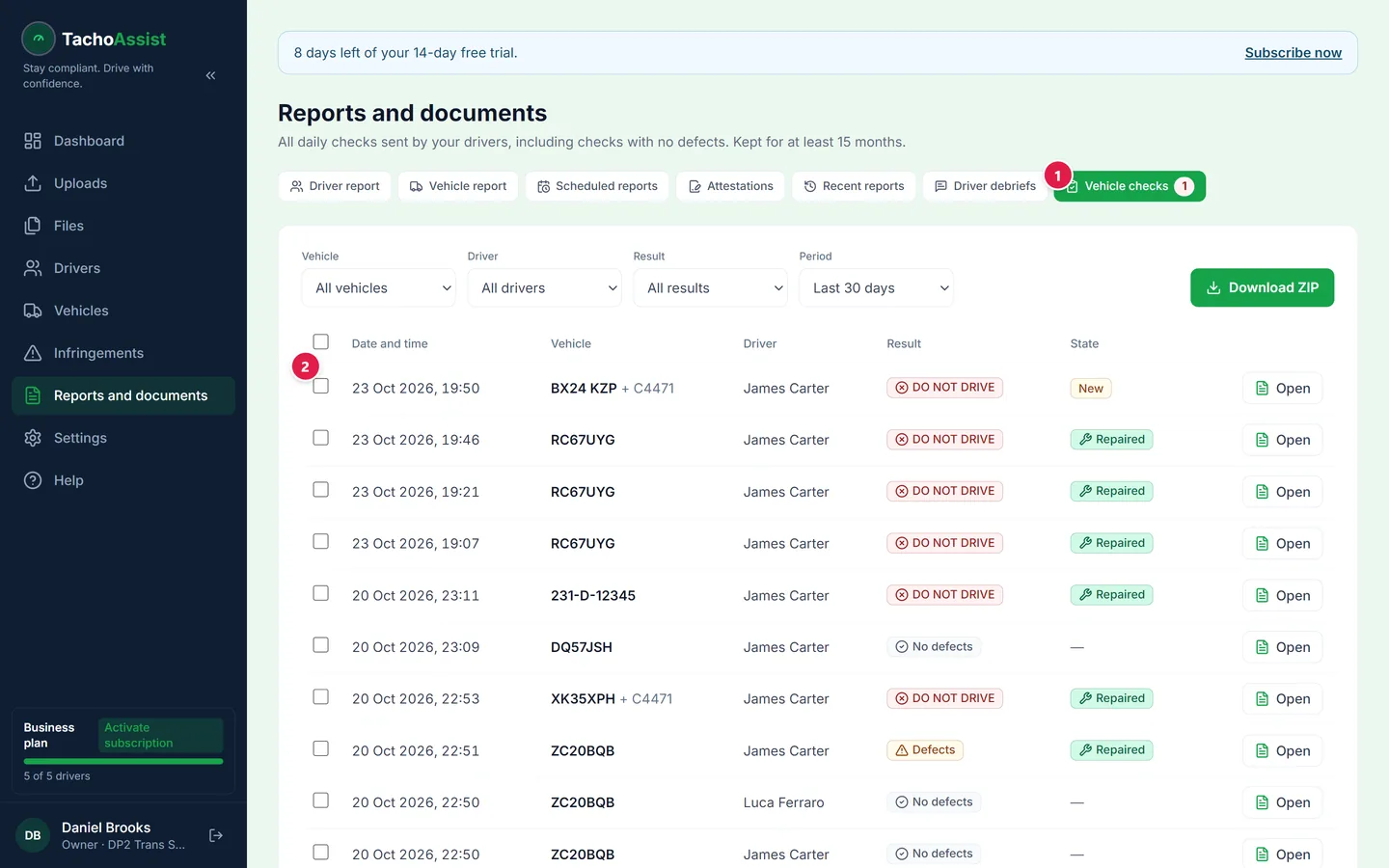This screenshot has width=1389, height=868.
Task: Click driver name Luca Ferraro
Action: coord(783,802)
